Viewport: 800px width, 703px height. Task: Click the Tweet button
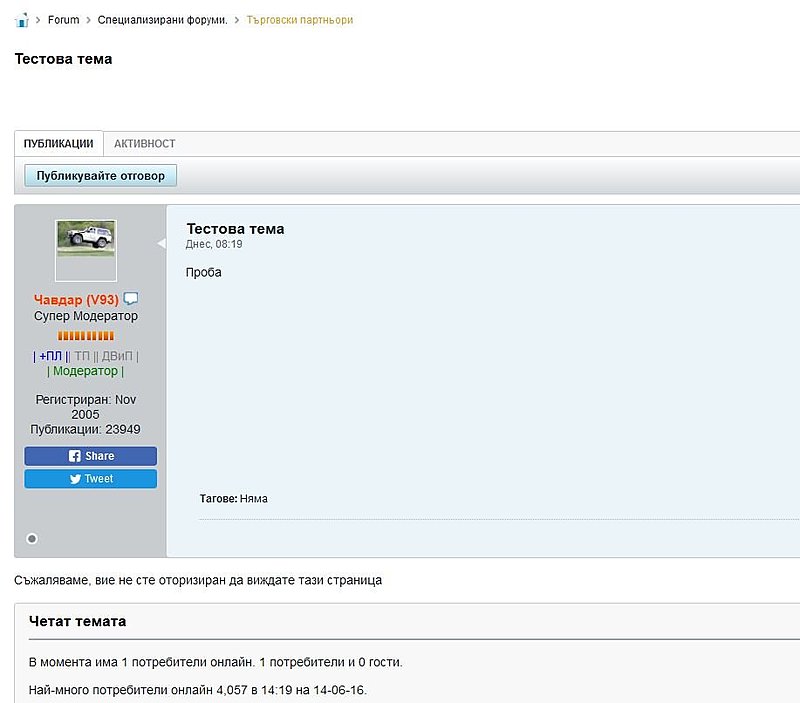pyautogui.click(x=91, y=479)
